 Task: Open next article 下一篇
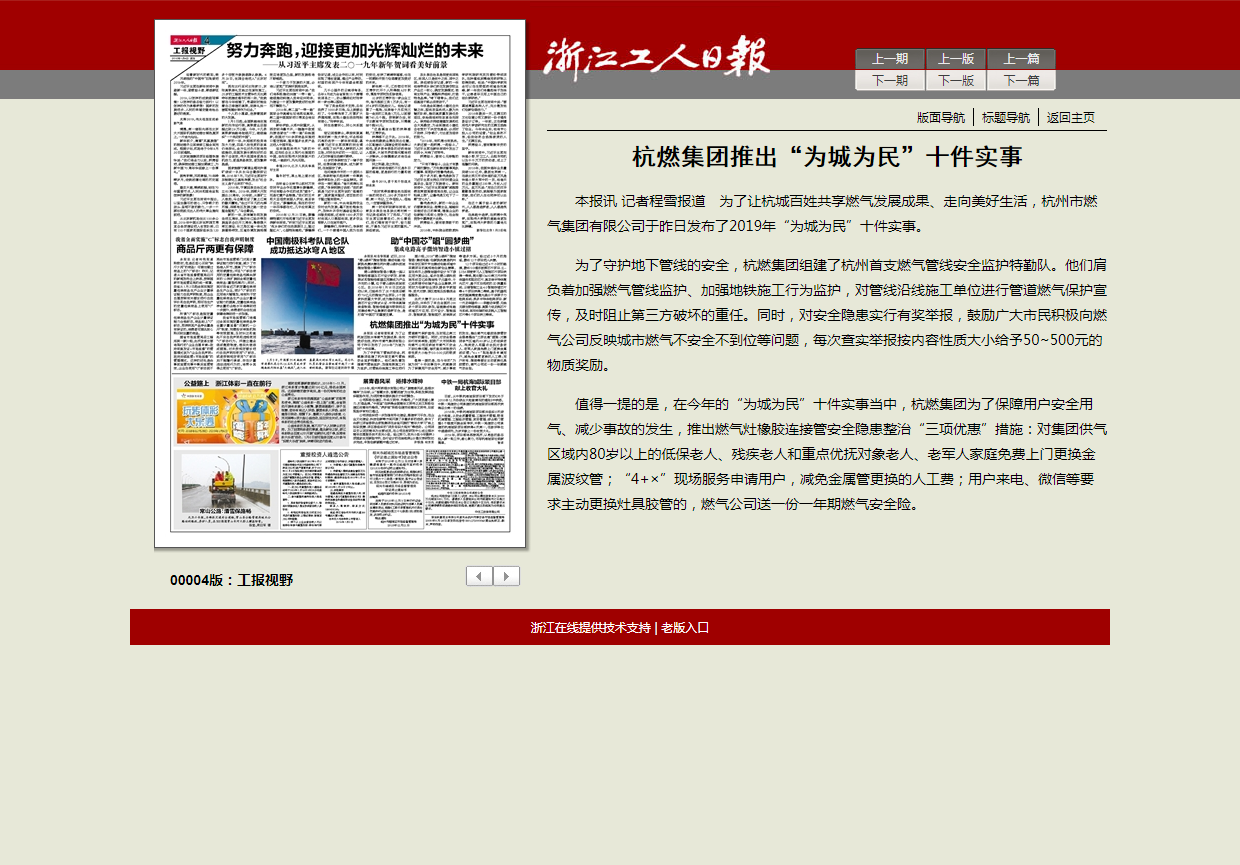[x=1021, y=81]
